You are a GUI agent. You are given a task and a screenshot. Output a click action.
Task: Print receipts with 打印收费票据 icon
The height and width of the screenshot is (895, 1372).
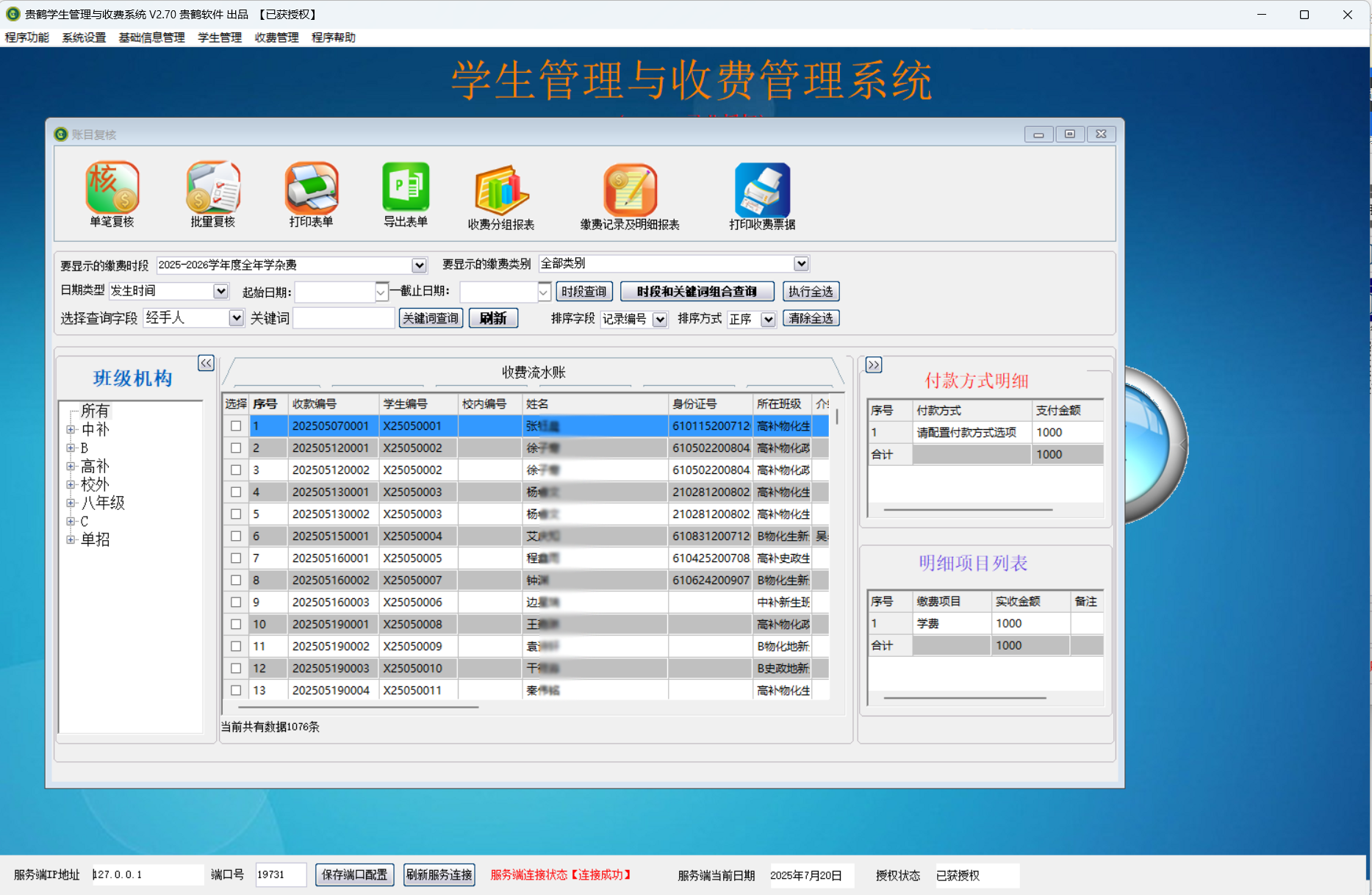[x=761, y=193]
